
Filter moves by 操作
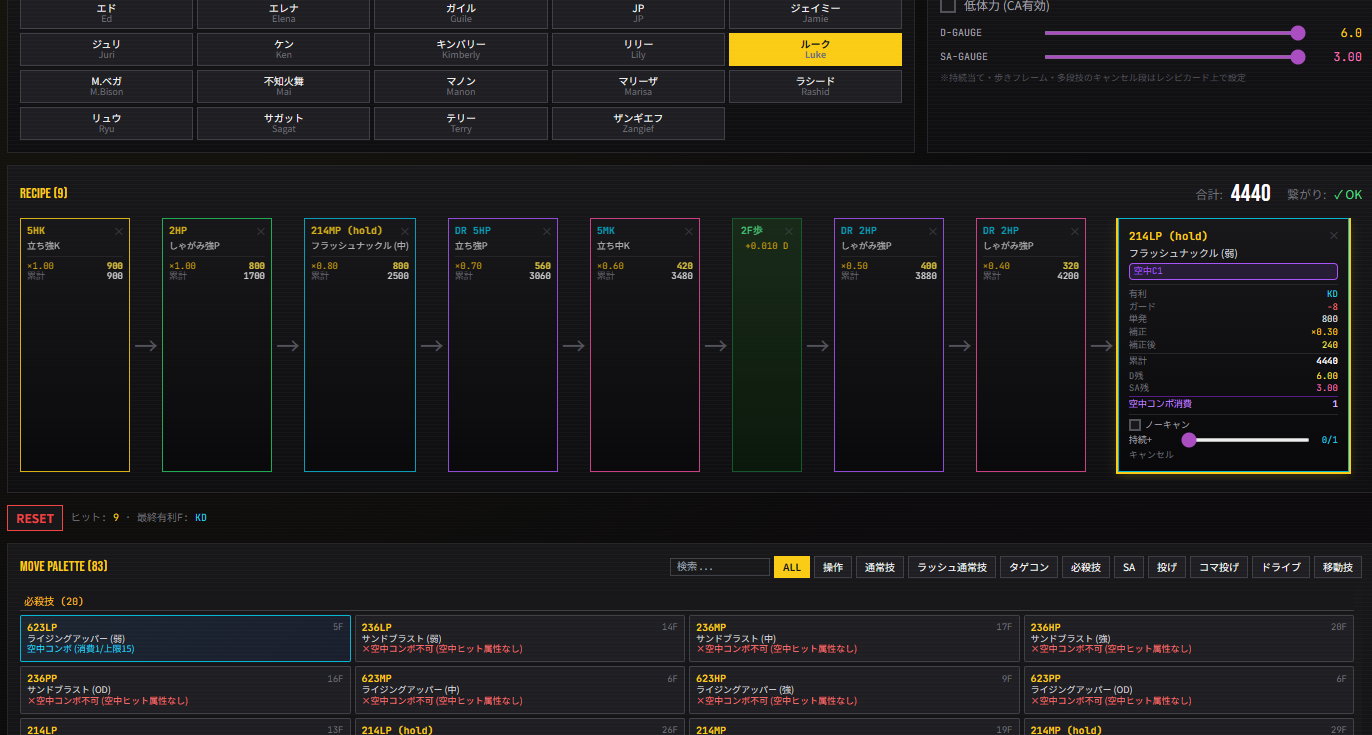pyautogui.click(x=833, y=567)
